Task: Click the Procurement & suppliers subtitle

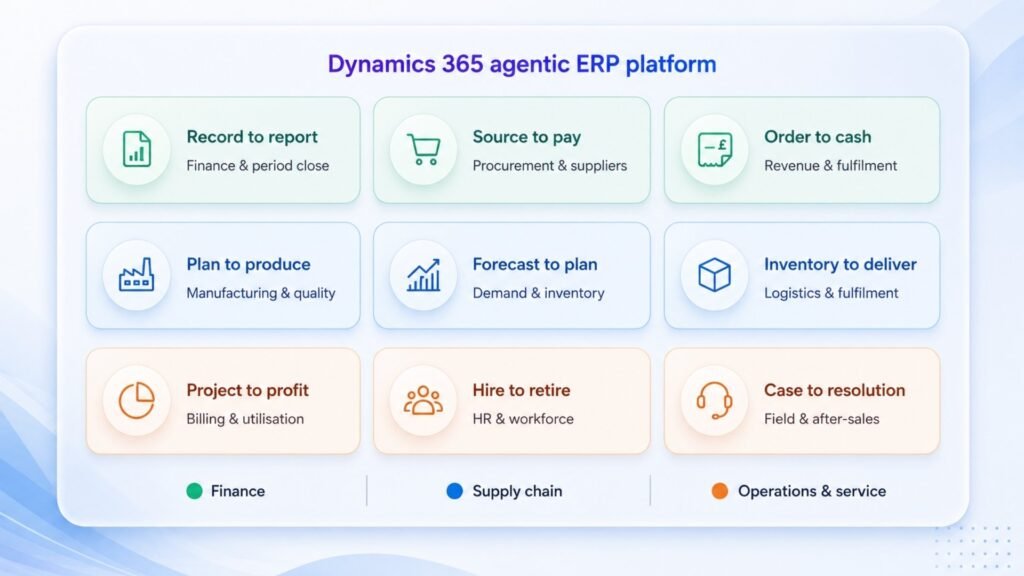Action: tap(549, 166)
